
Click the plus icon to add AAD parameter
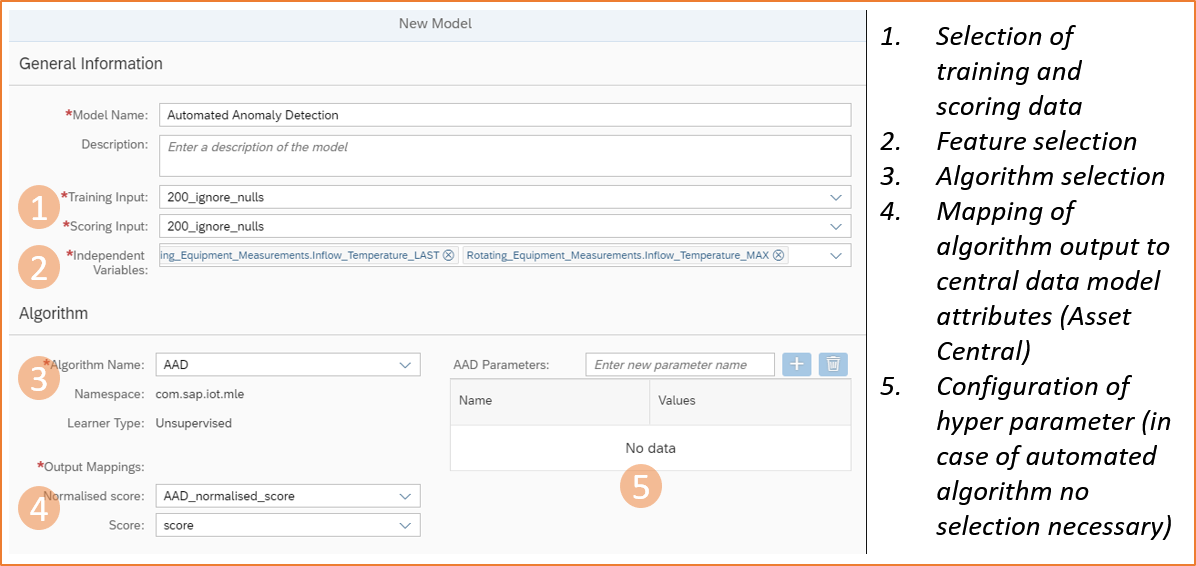click(x=796, y=365)
